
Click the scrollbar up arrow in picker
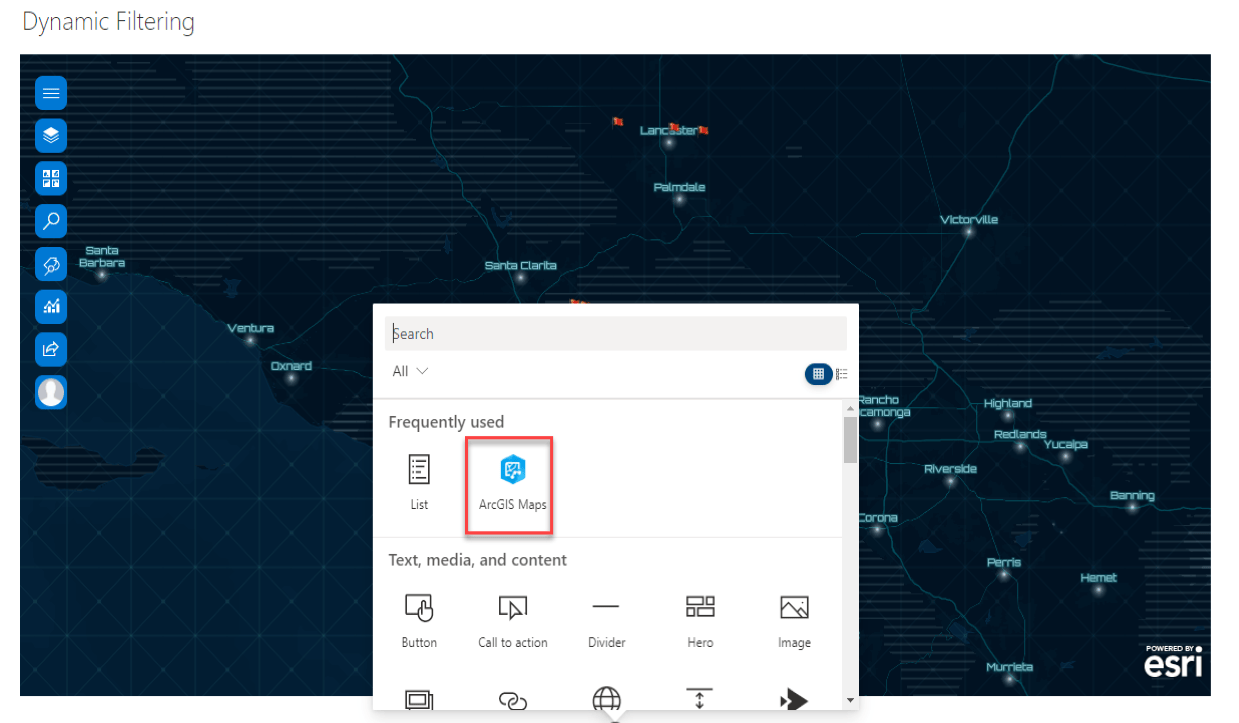point(851,409)
